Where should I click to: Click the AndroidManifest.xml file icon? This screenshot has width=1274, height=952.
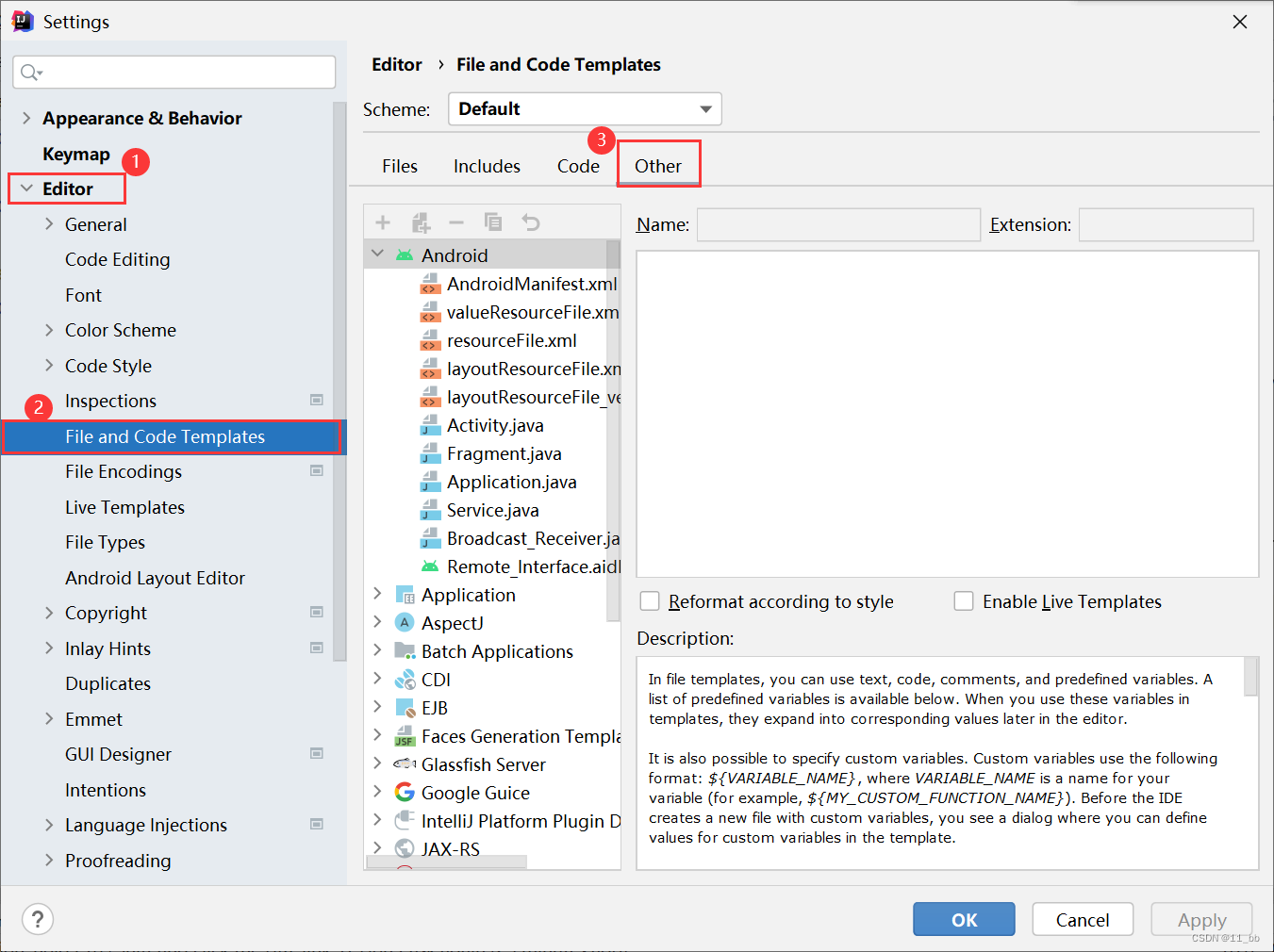[430, 284]
